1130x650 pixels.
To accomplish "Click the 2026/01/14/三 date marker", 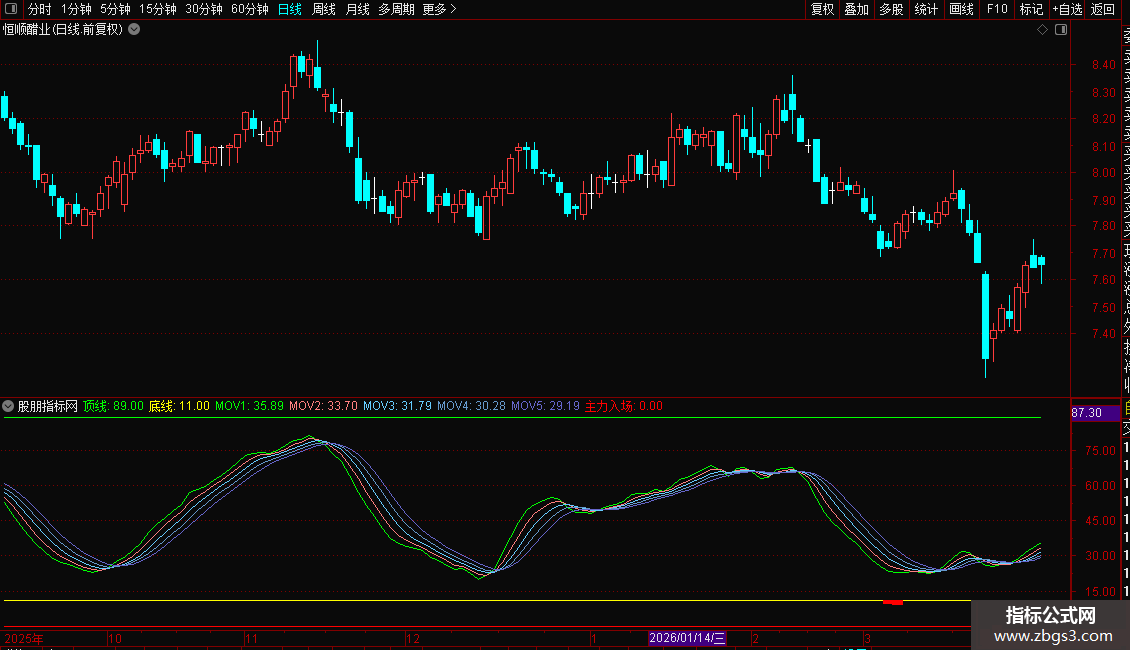I will tap(687, 638).
